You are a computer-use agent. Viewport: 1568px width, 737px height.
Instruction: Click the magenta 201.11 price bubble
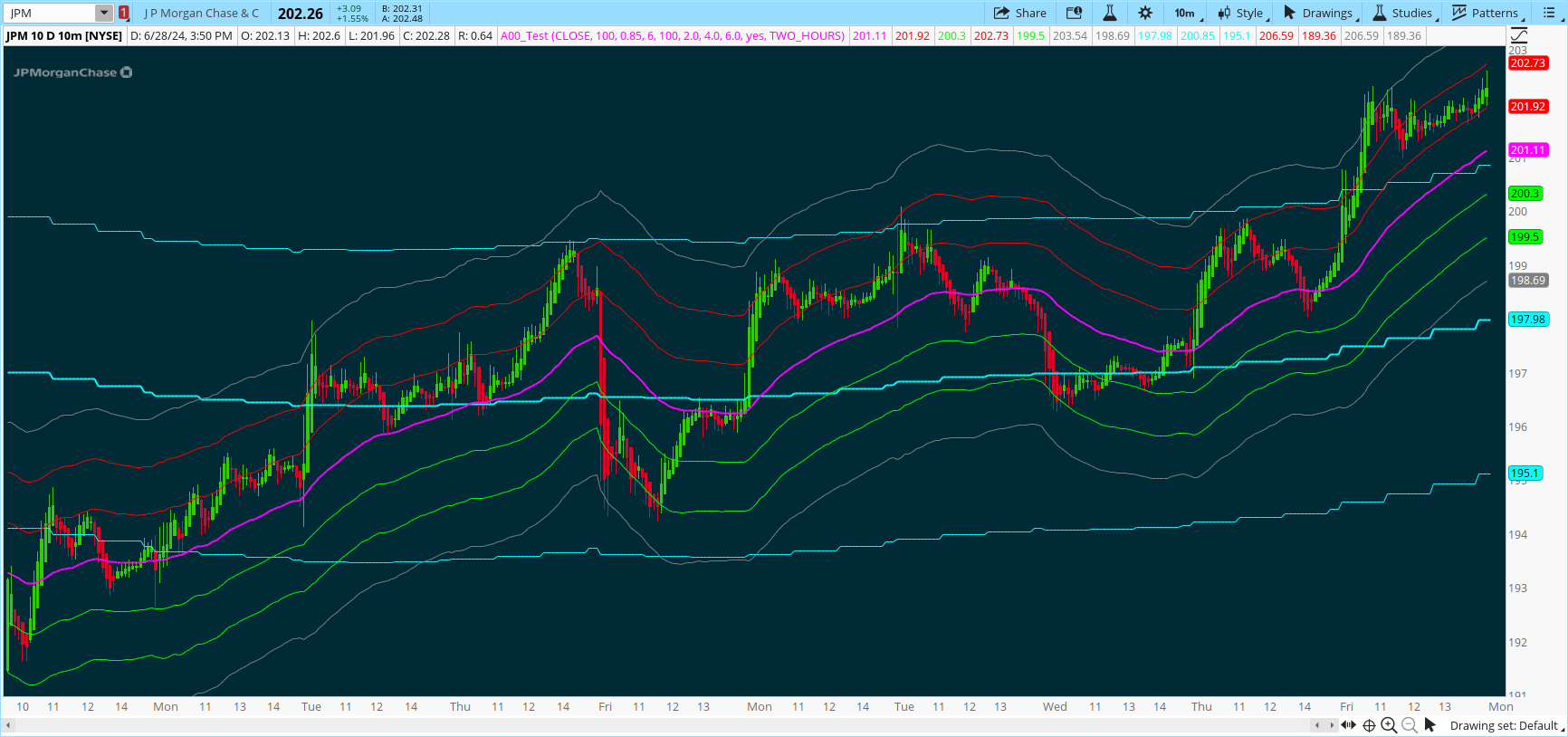1528,150
